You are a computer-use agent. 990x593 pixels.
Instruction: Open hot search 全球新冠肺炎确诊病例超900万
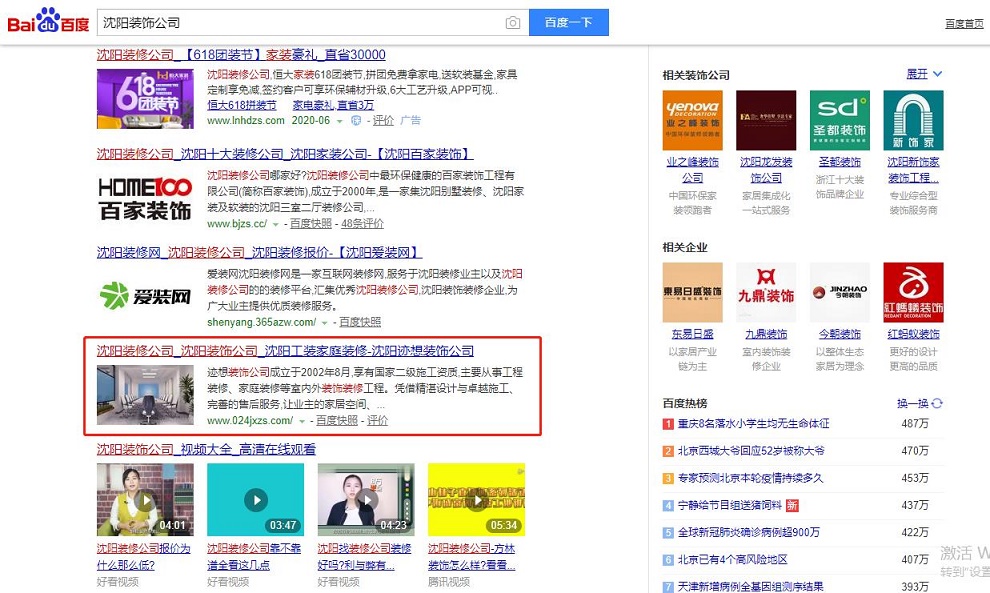pyautogui.click(x=749, y=532)
